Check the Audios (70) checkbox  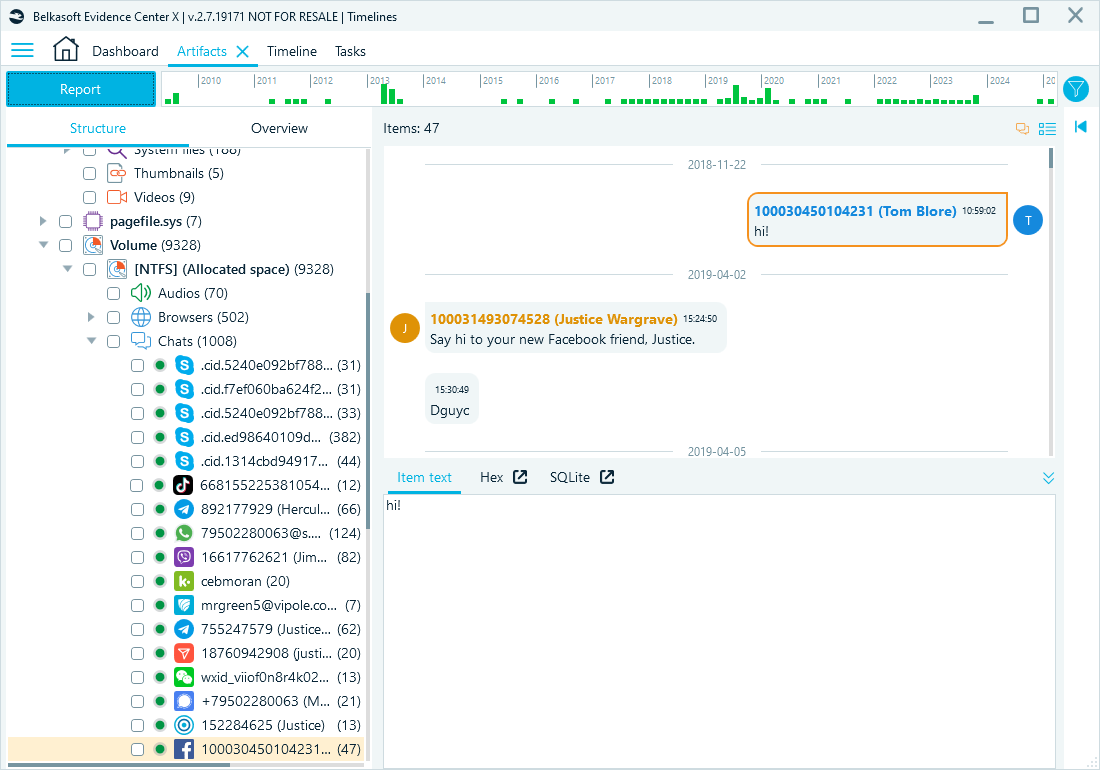113,293
